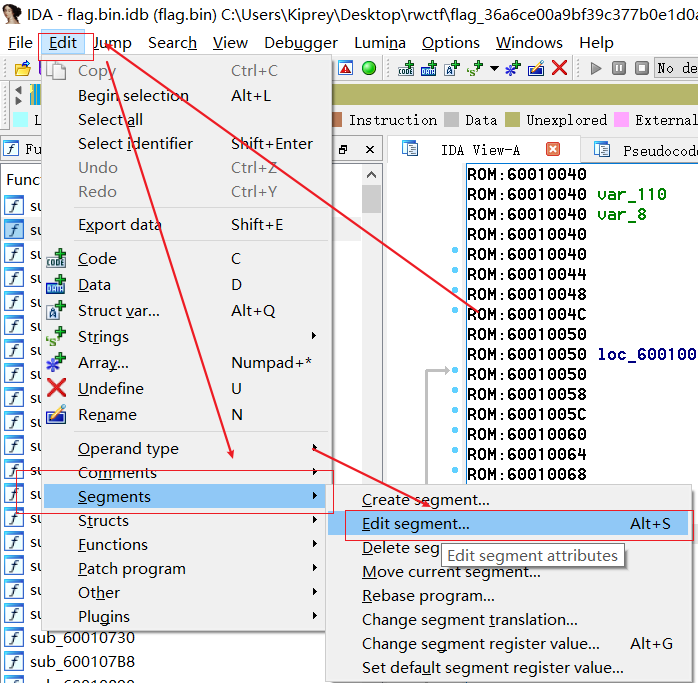Click the blue asterisk array toolbar icon
698x683 pixels.
tap(513, 68)
